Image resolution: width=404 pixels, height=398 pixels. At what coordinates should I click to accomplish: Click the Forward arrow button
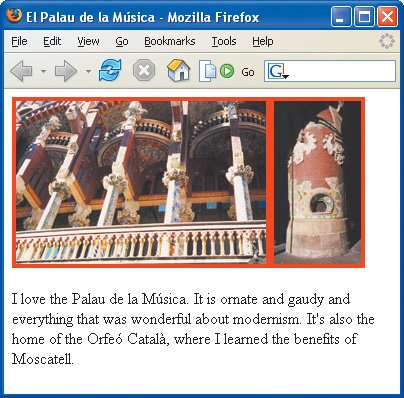coord(65,71)
